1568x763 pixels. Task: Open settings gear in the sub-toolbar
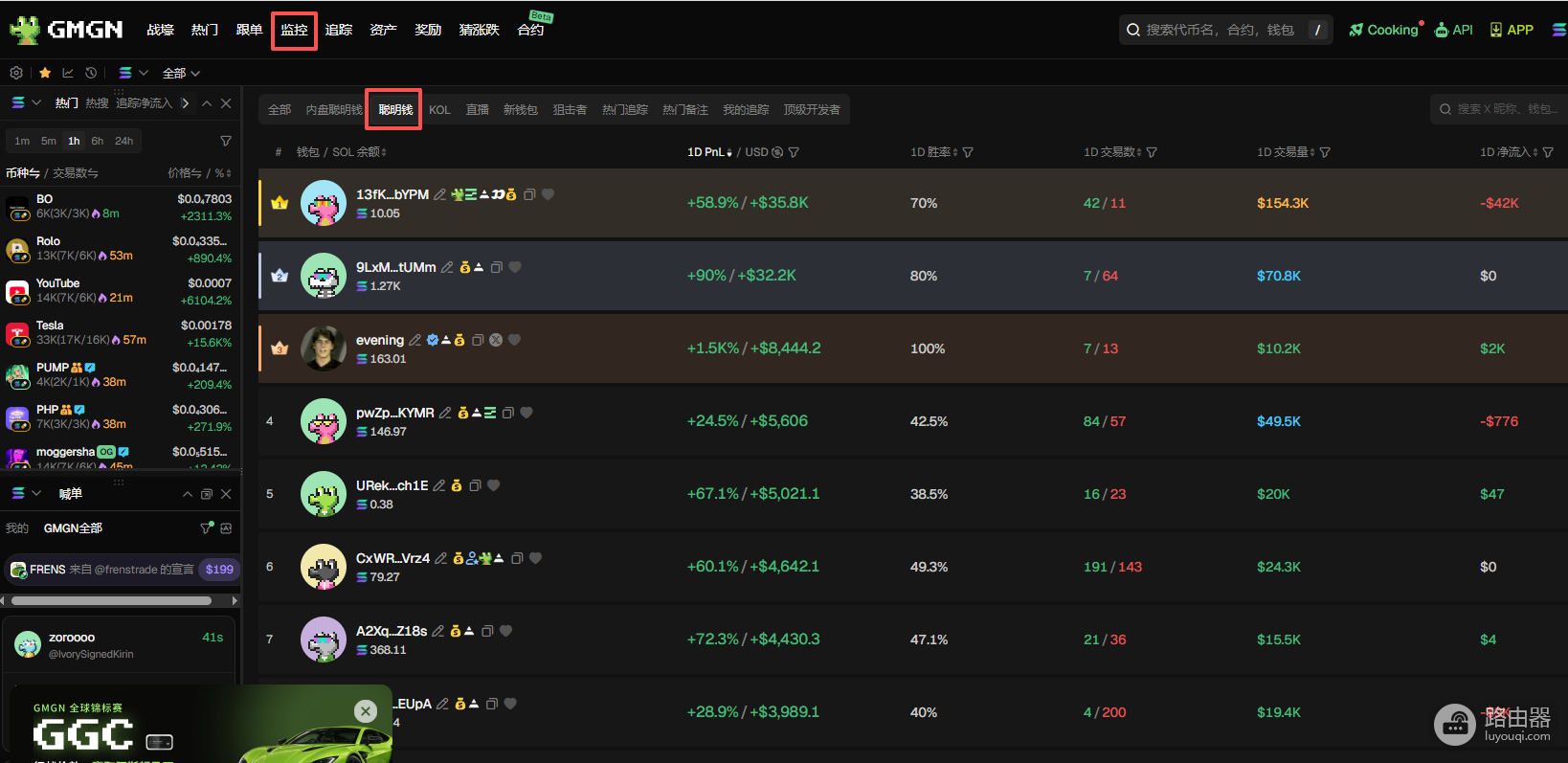(x=16, y=73)
